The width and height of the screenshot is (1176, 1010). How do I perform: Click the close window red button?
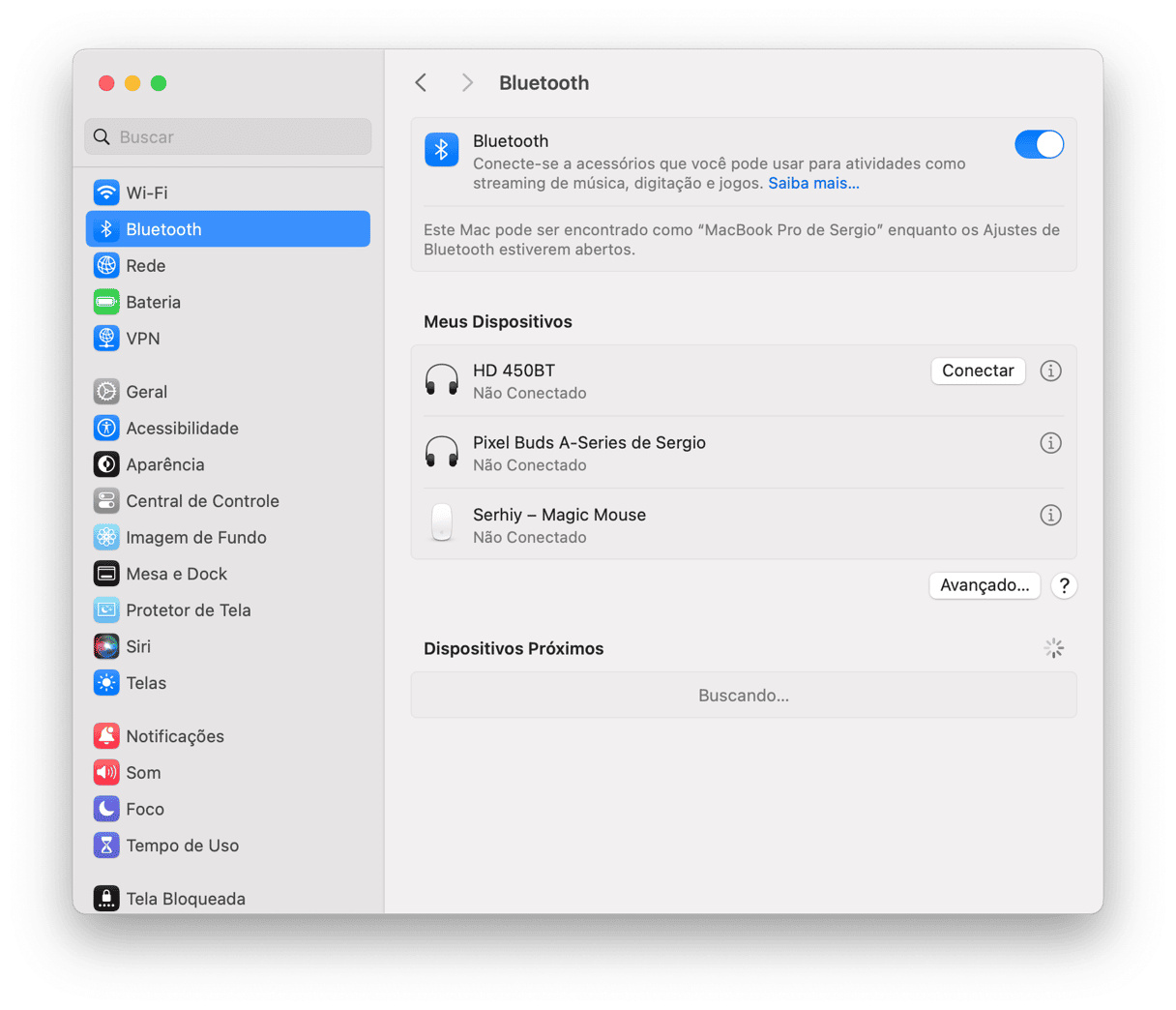(106, 83)
